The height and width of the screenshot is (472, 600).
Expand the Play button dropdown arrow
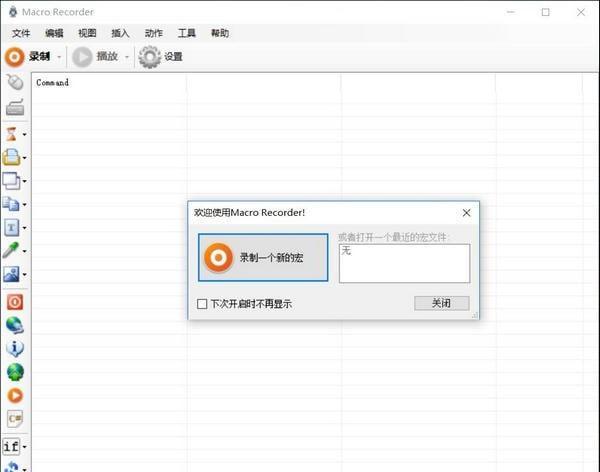click(127, 57)
